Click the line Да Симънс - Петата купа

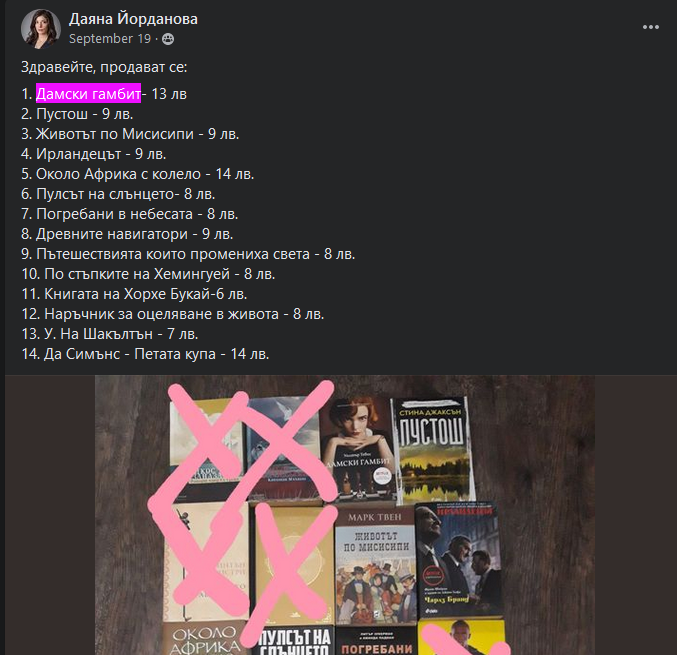point(145,354)
